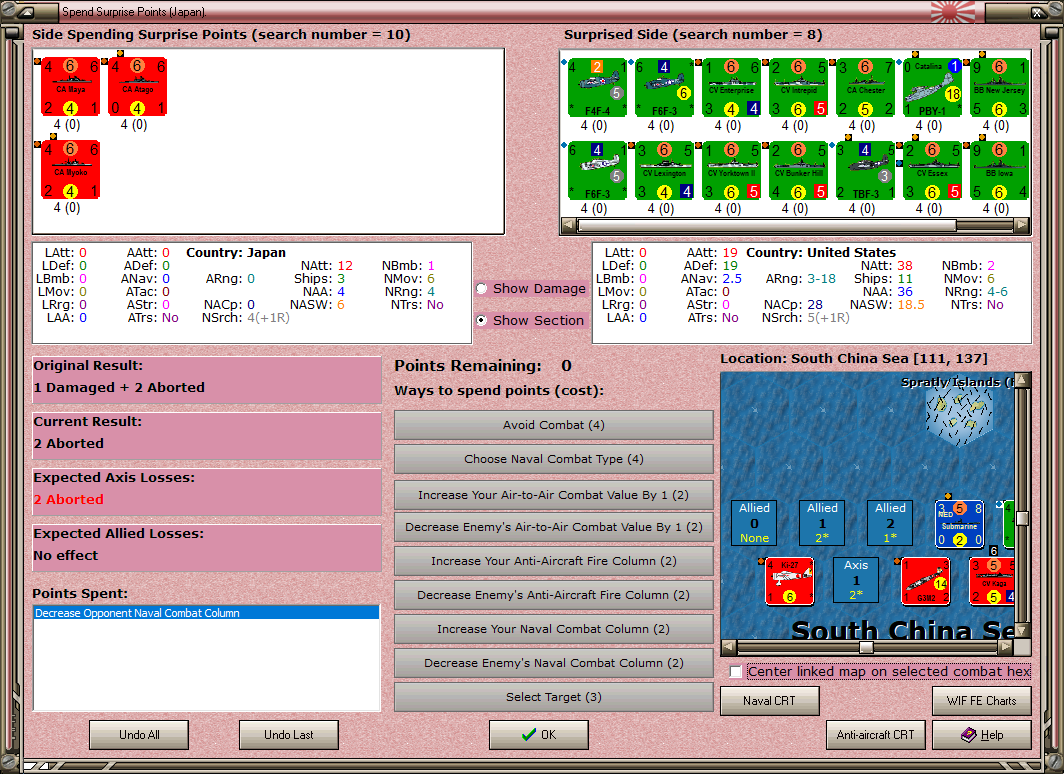Open the Help button
Image resolution: width=1064 pixels, height=774 pixels.
click(982, 735)
